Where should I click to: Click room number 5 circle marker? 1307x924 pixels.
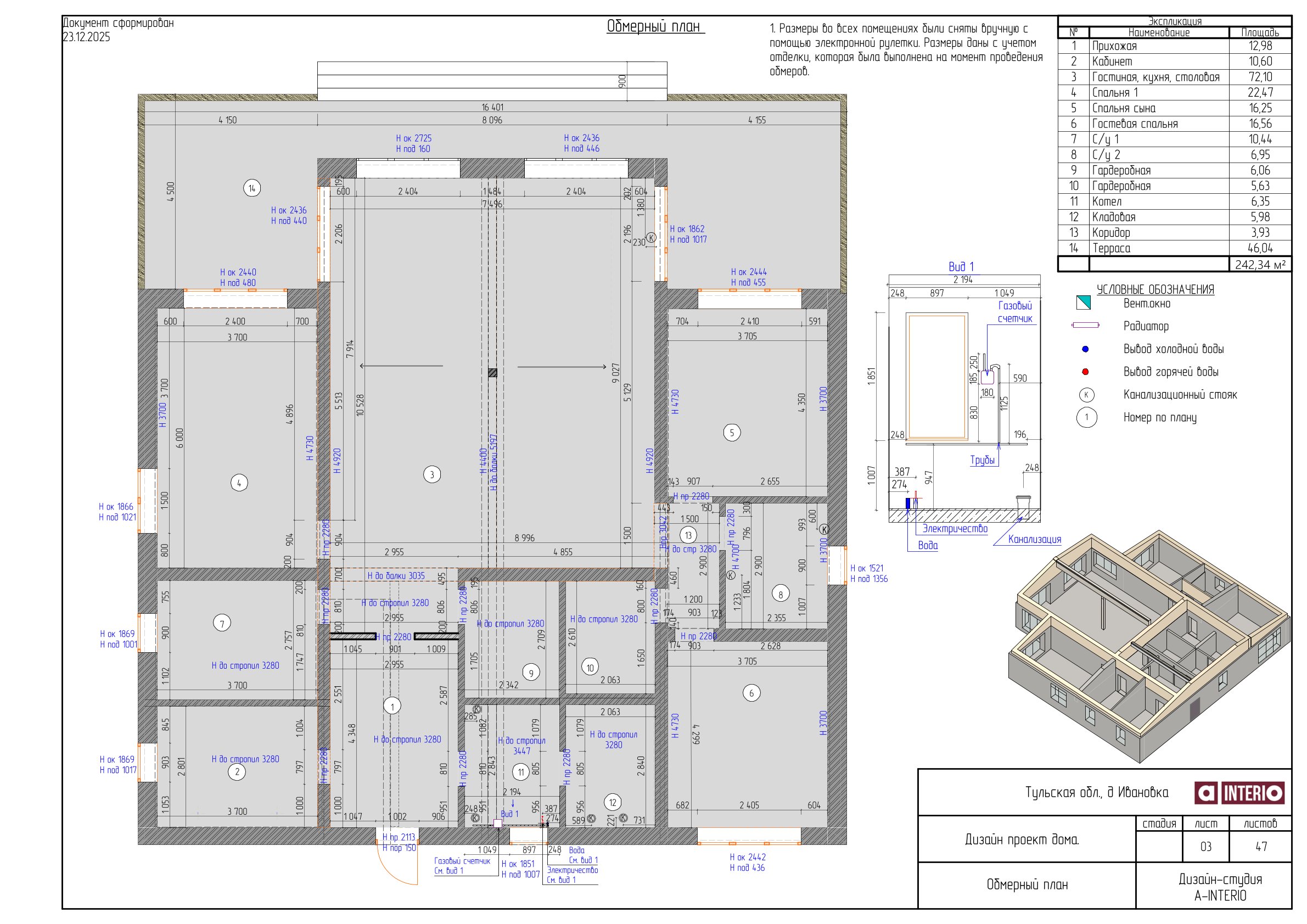point(732,433)
